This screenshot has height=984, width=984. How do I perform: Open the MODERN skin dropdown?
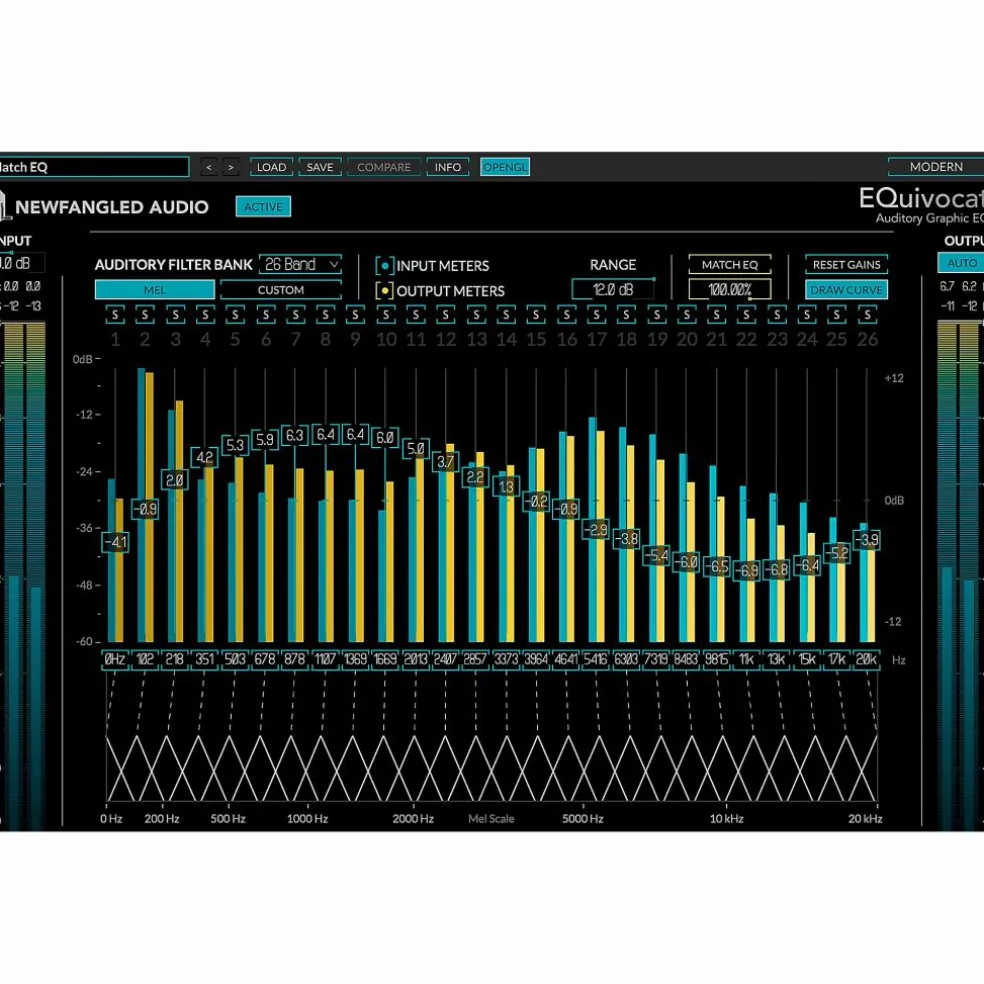tap(936, 167)
